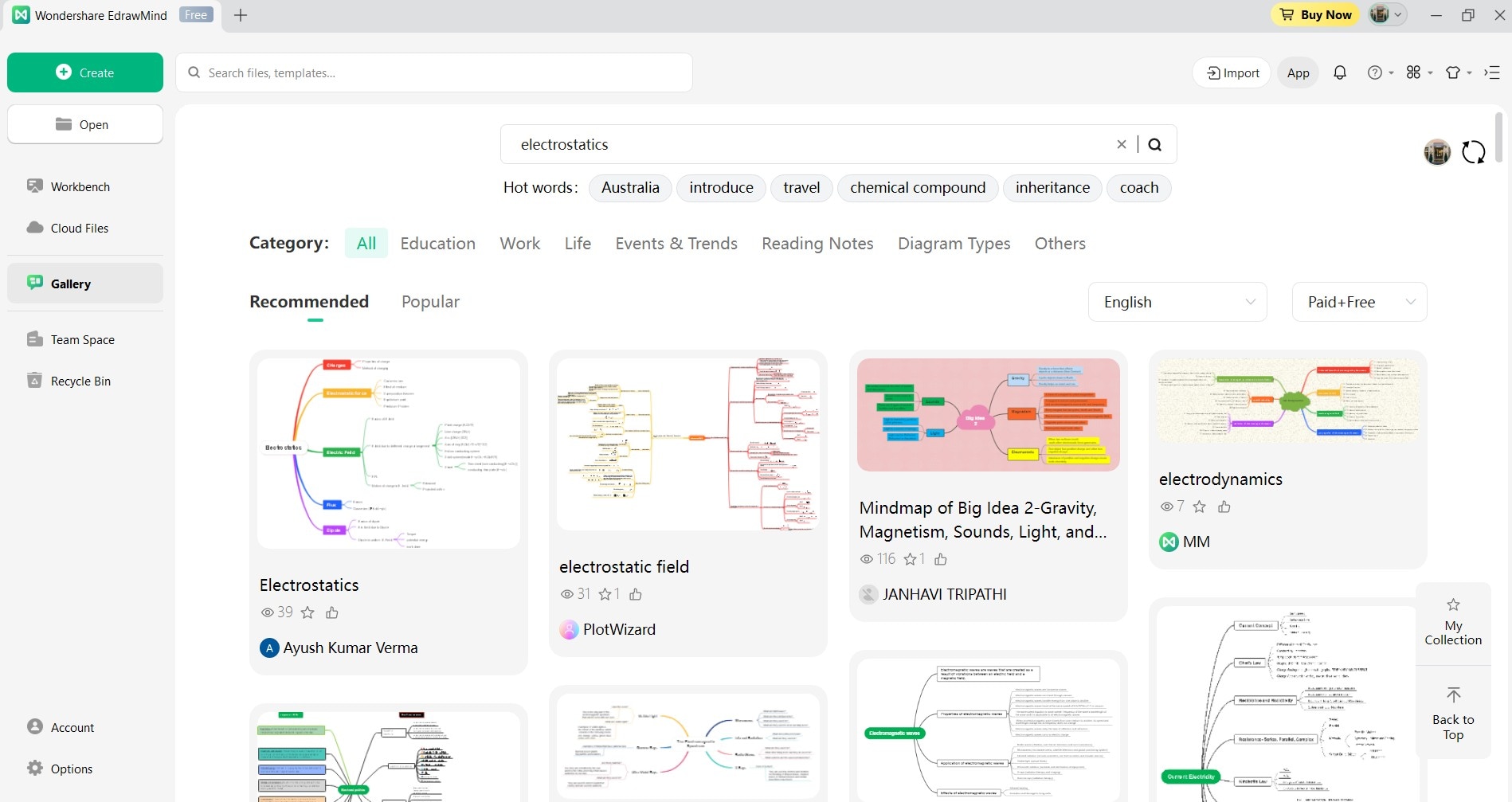Image resolution: width=1512 pixels, height=802 pixels.
Task: Select the chemical compound hot word
Action: pos(918,188)
